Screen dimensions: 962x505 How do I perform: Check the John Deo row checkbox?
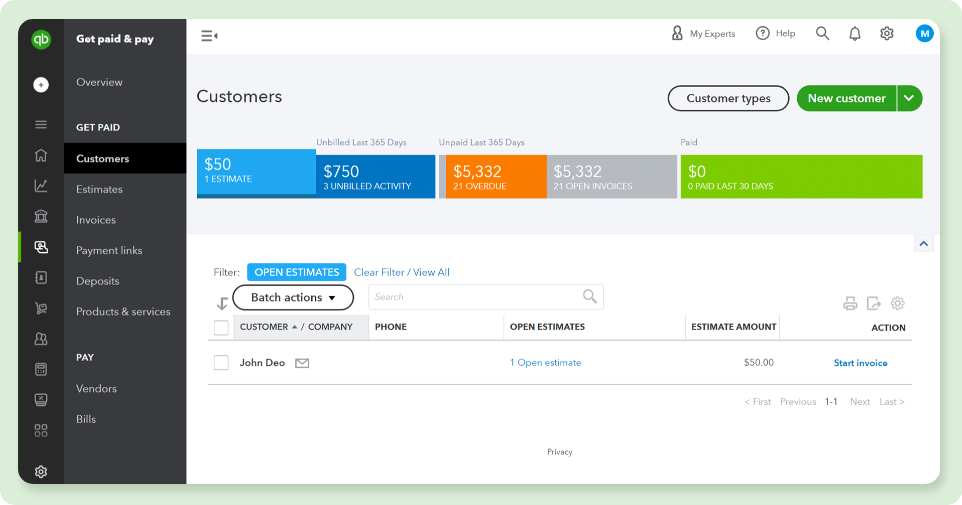(x=221, y=363)
